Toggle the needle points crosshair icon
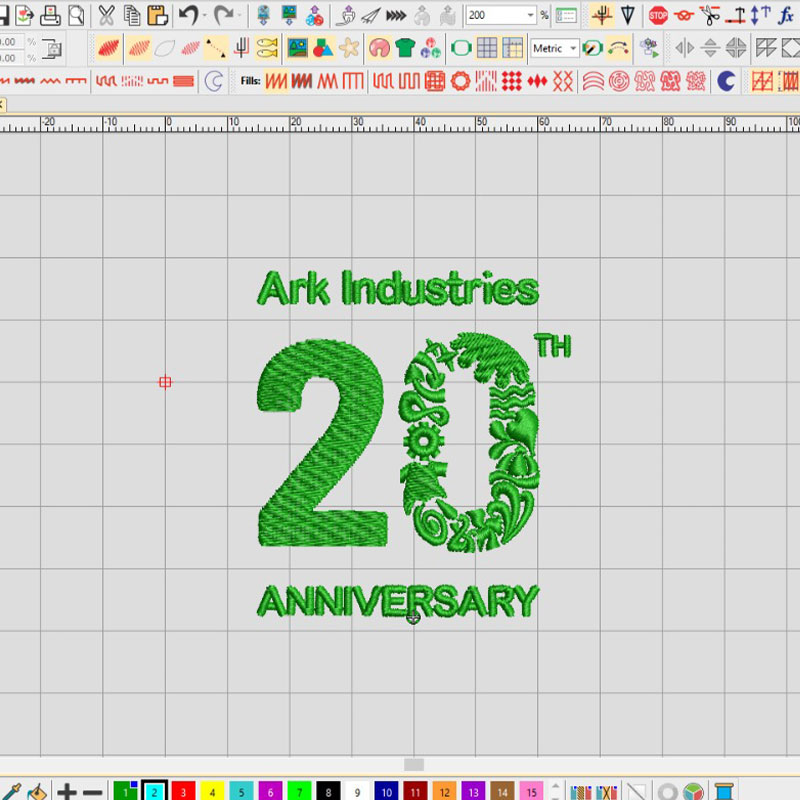 click(x=602, y=15)
